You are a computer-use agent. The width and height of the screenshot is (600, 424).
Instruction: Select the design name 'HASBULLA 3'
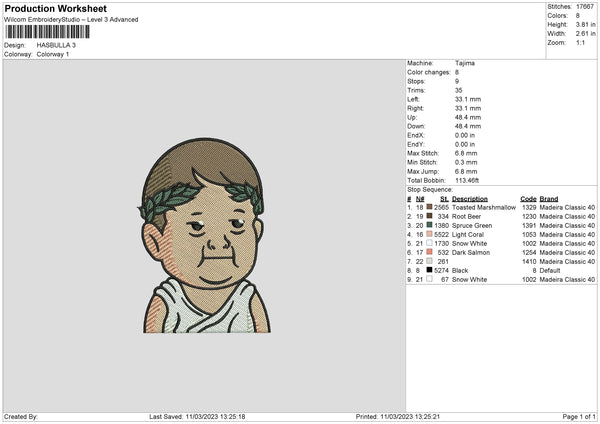[x=56, y=45]
